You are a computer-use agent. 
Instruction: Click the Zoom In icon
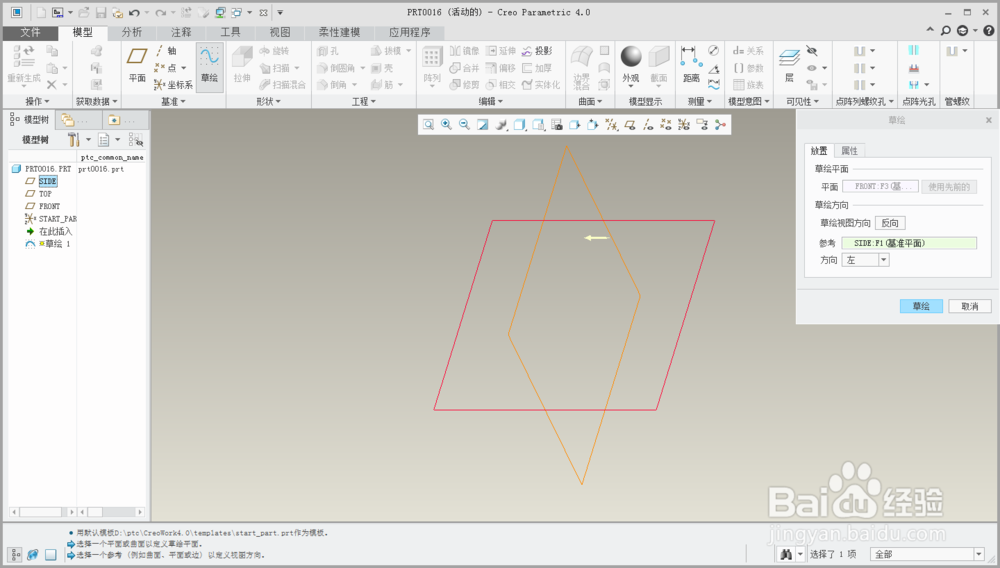[446, 125]
